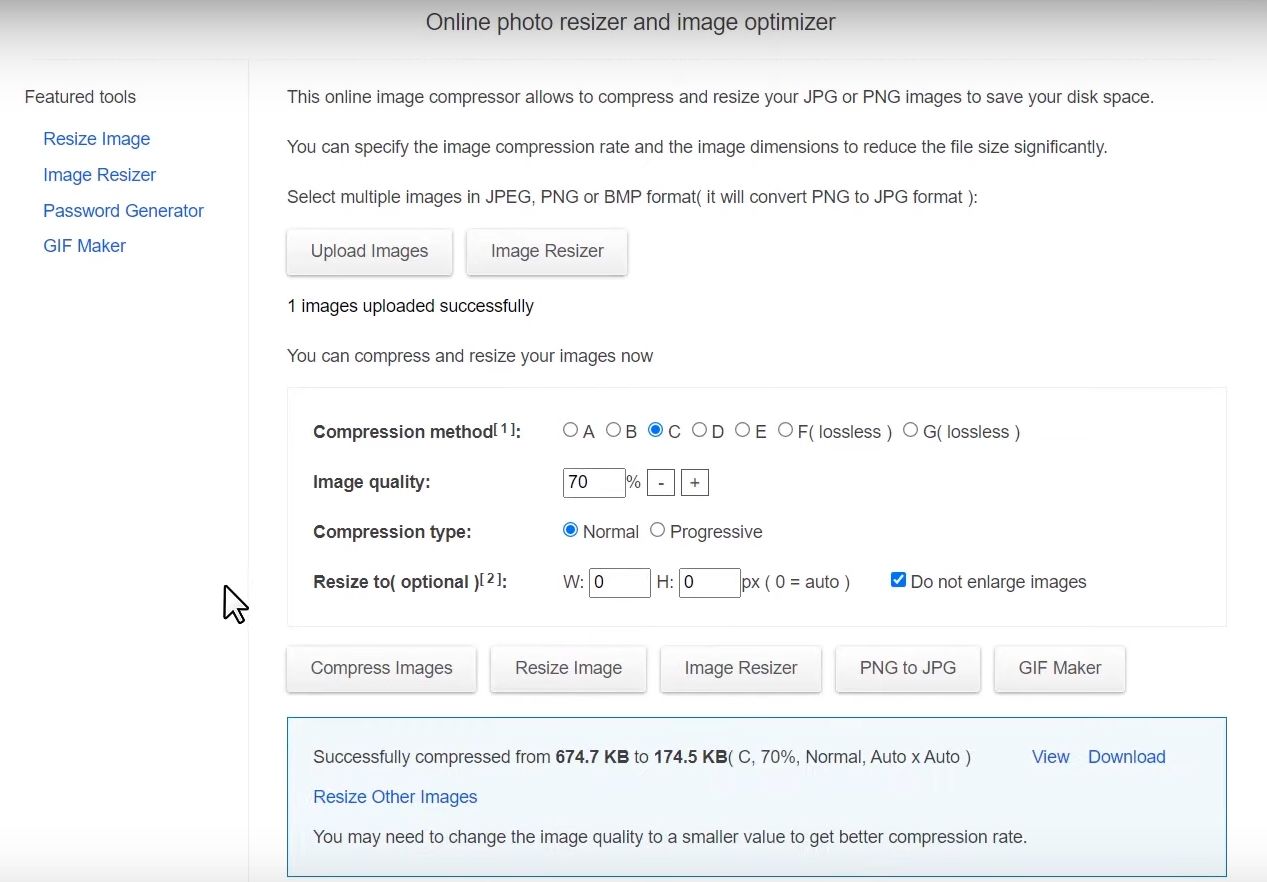Viewport: 1267px width, 882px height.
Task: Focus the resize height field
Action: coord(710,582)
